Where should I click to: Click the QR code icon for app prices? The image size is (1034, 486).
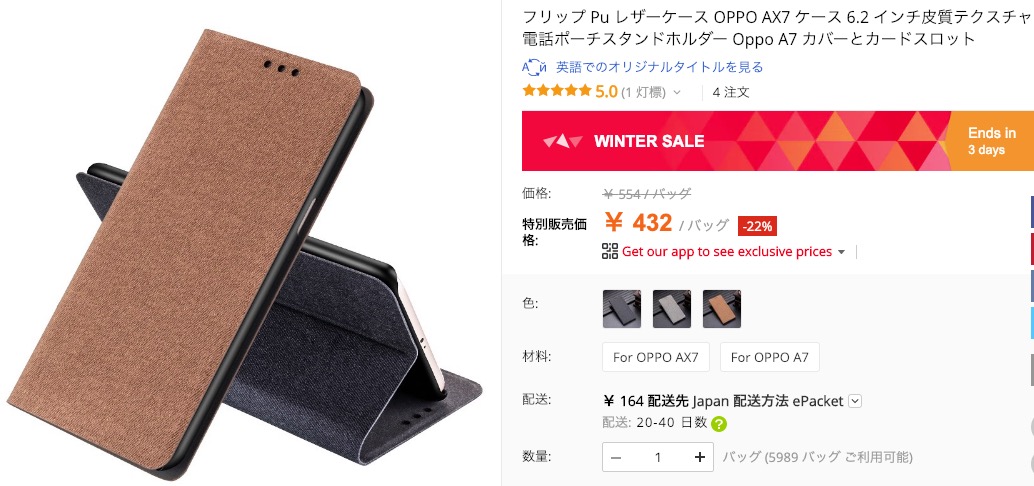(x=610, y=251)
